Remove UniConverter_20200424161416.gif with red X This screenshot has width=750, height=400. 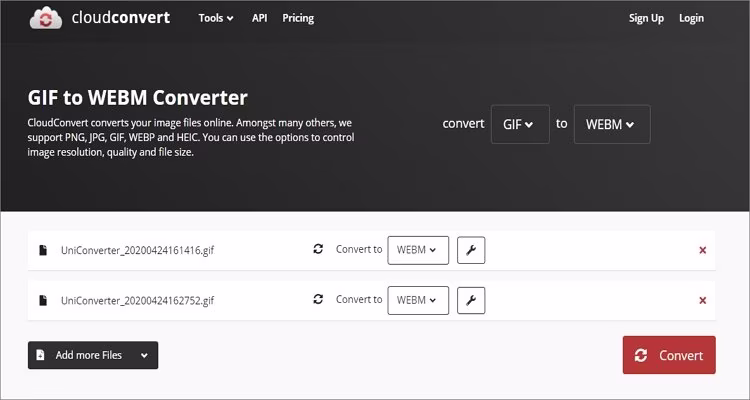point(703,250)
